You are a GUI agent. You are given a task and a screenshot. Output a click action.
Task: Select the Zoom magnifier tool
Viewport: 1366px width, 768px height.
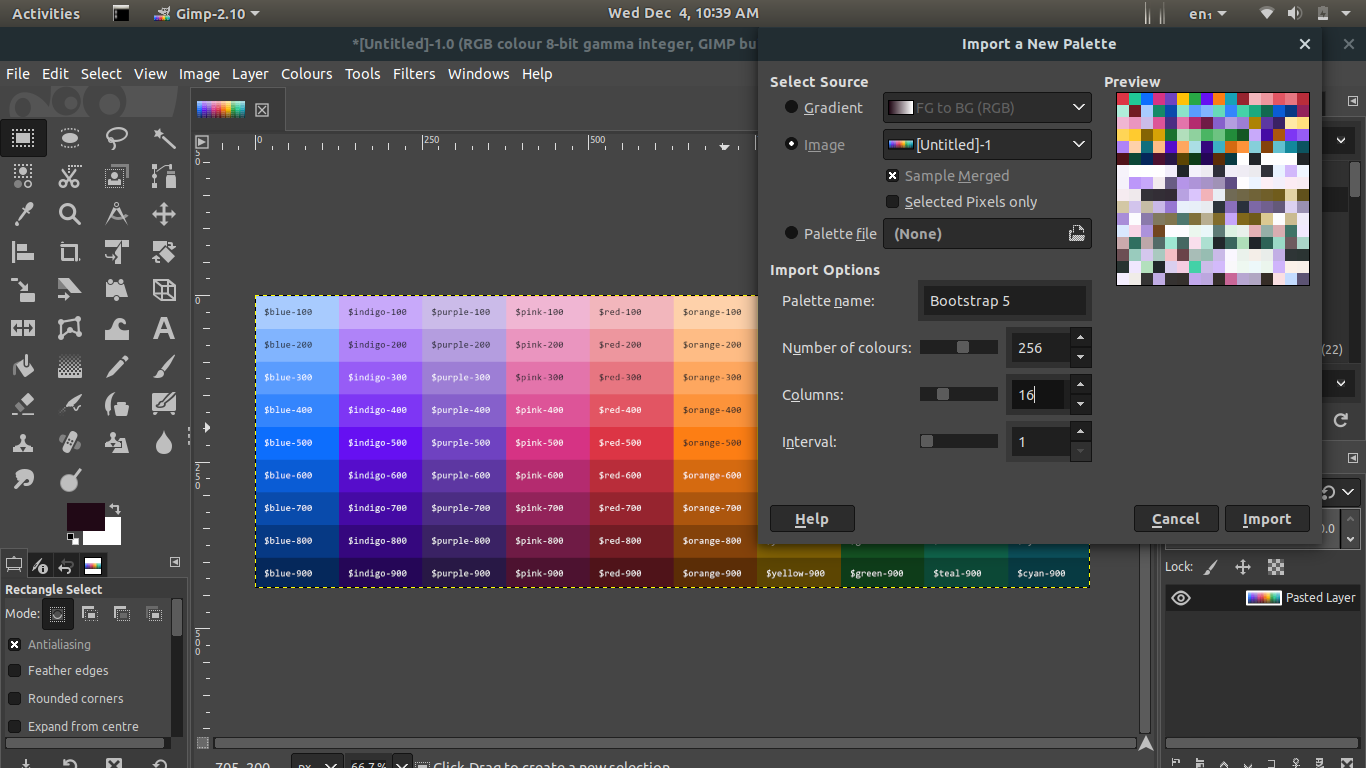tap(70, 213)
